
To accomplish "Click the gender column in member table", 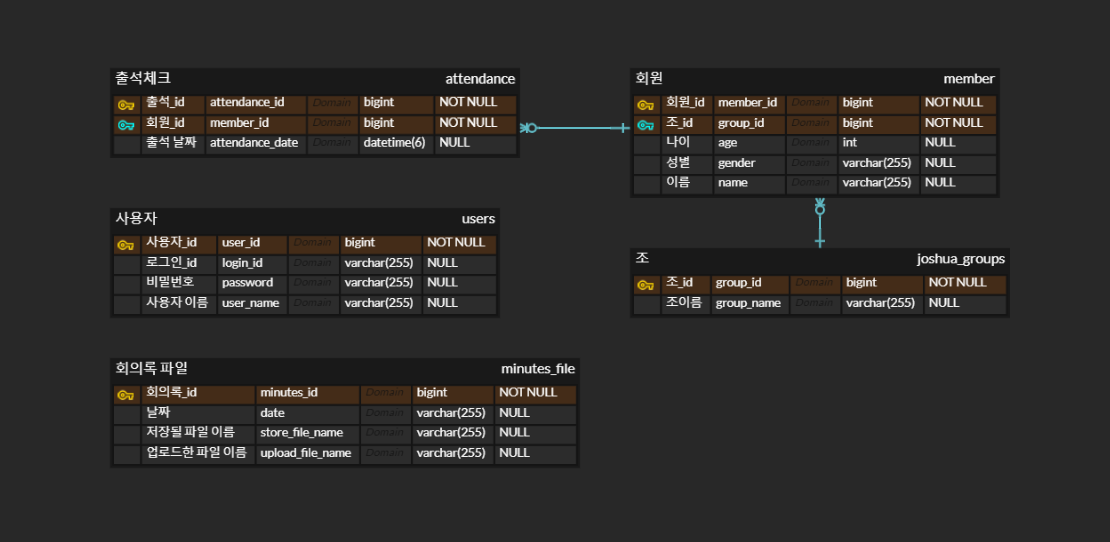I will 736,163.
